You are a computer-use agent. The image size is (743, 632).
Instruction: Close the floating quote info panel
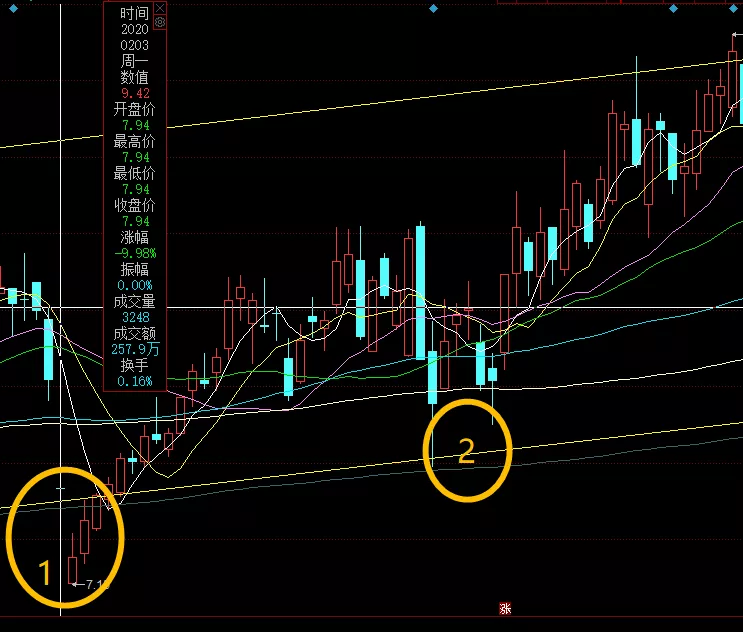tap(160, 8)
